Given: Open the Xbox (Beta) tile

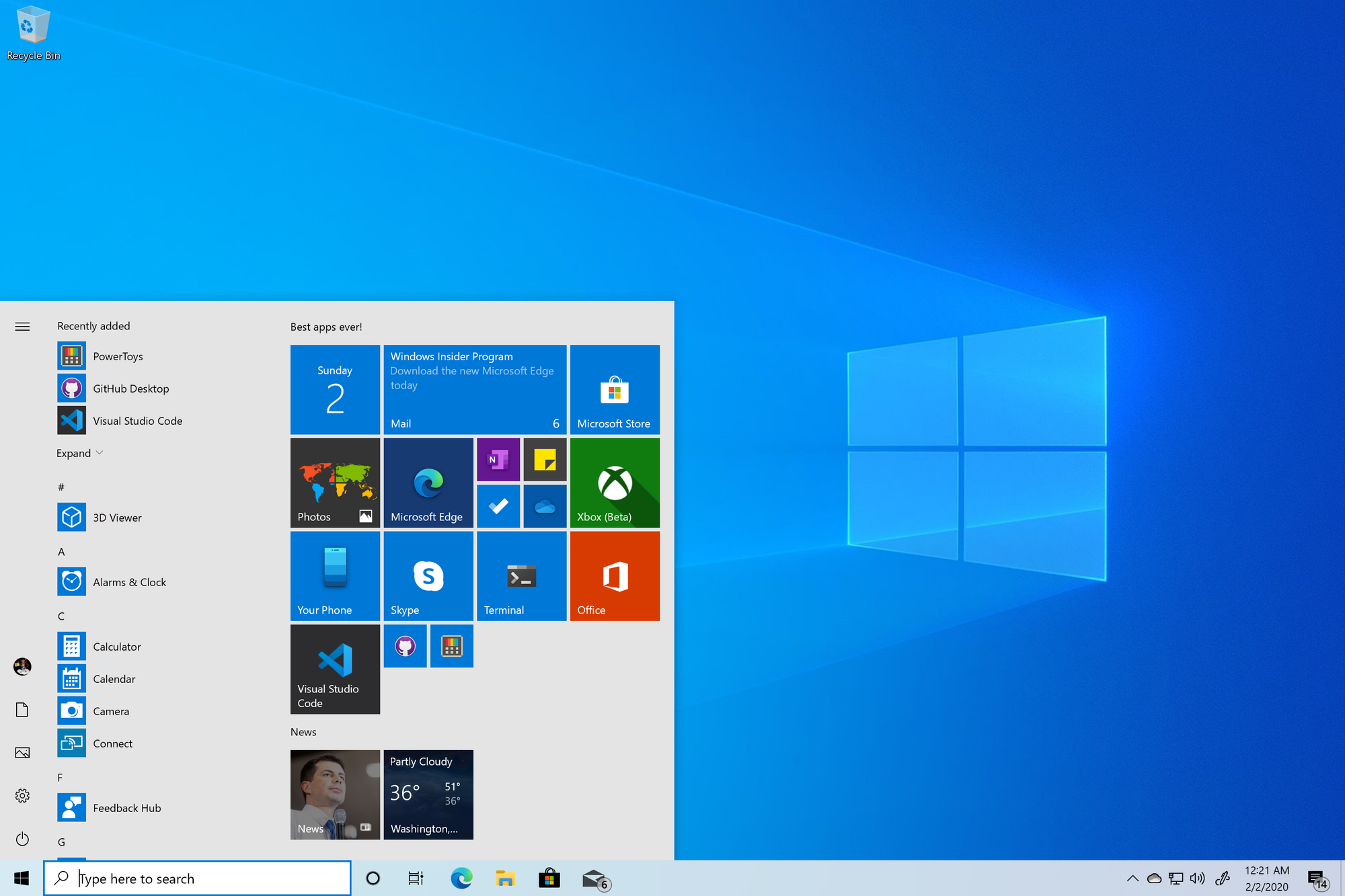Looking at the screenshot, I should pos(615,483).
